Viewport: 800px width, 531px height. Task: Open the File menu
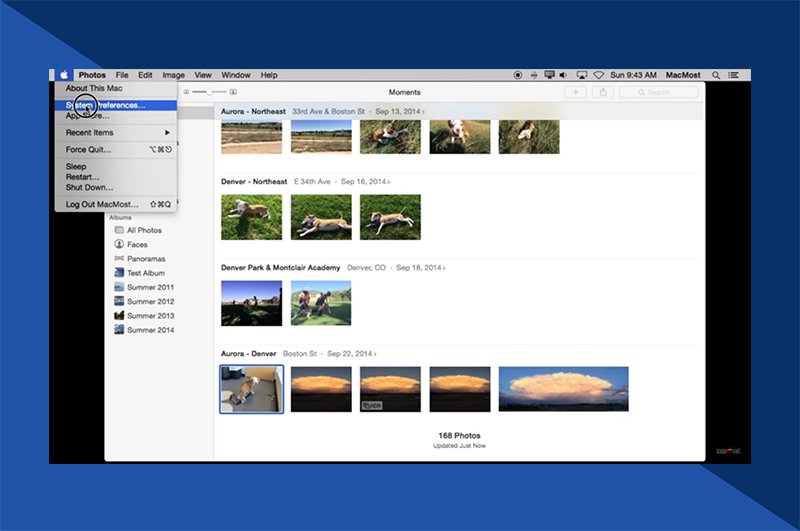pyautogui.click(x=122, y=75)
